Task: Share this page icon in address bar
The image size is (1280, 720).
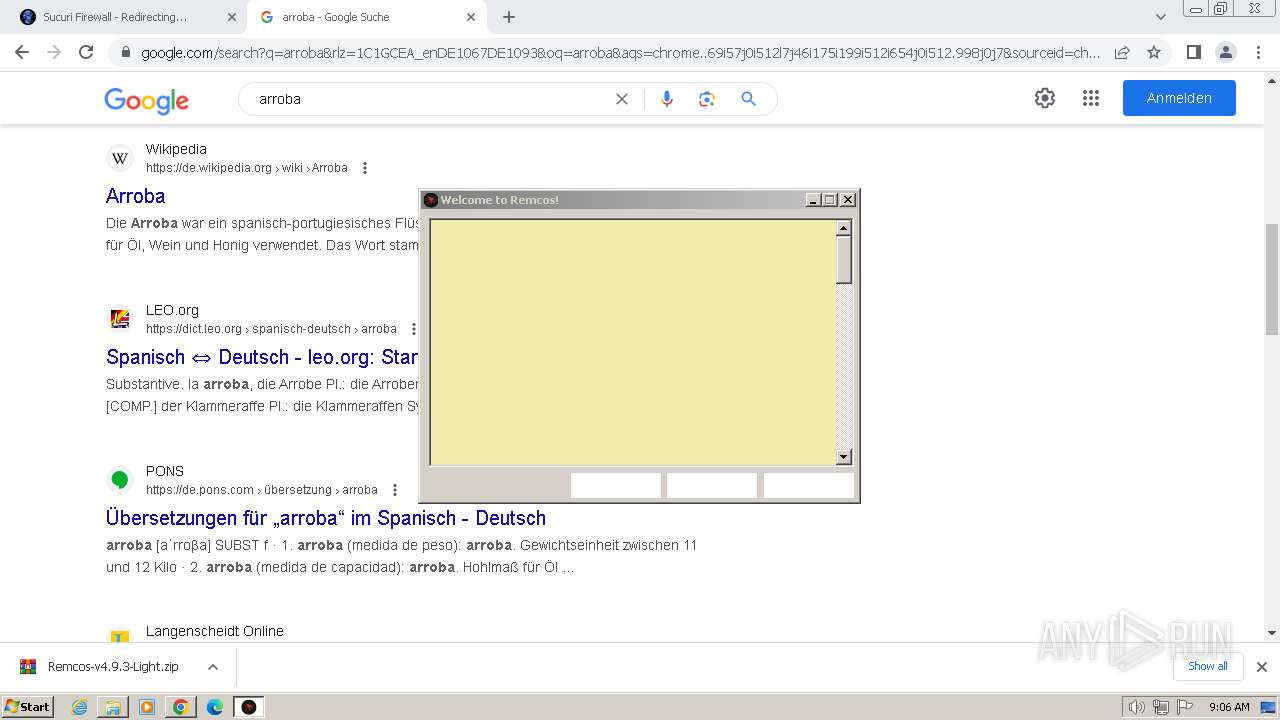Action: pos(1122,52)
